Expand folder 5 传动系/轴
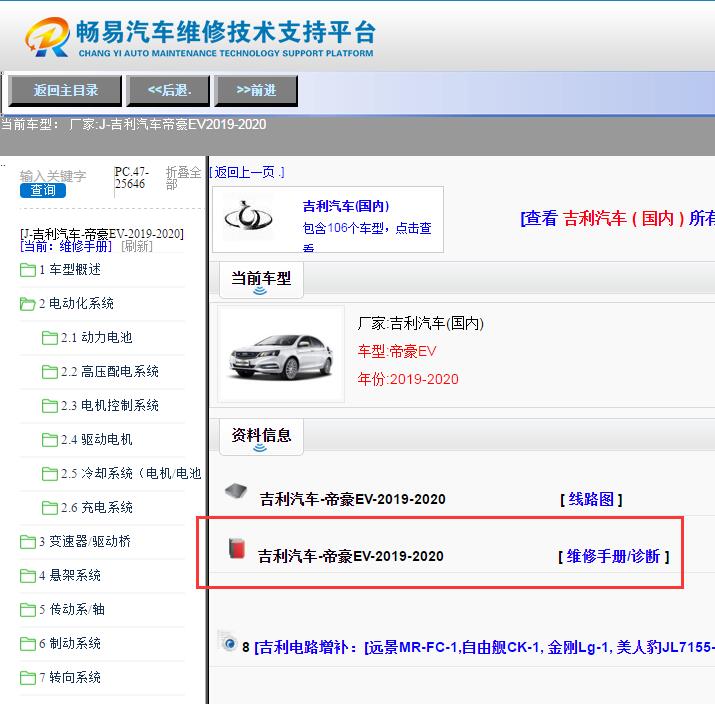715x704 pixels. [72, 610]
